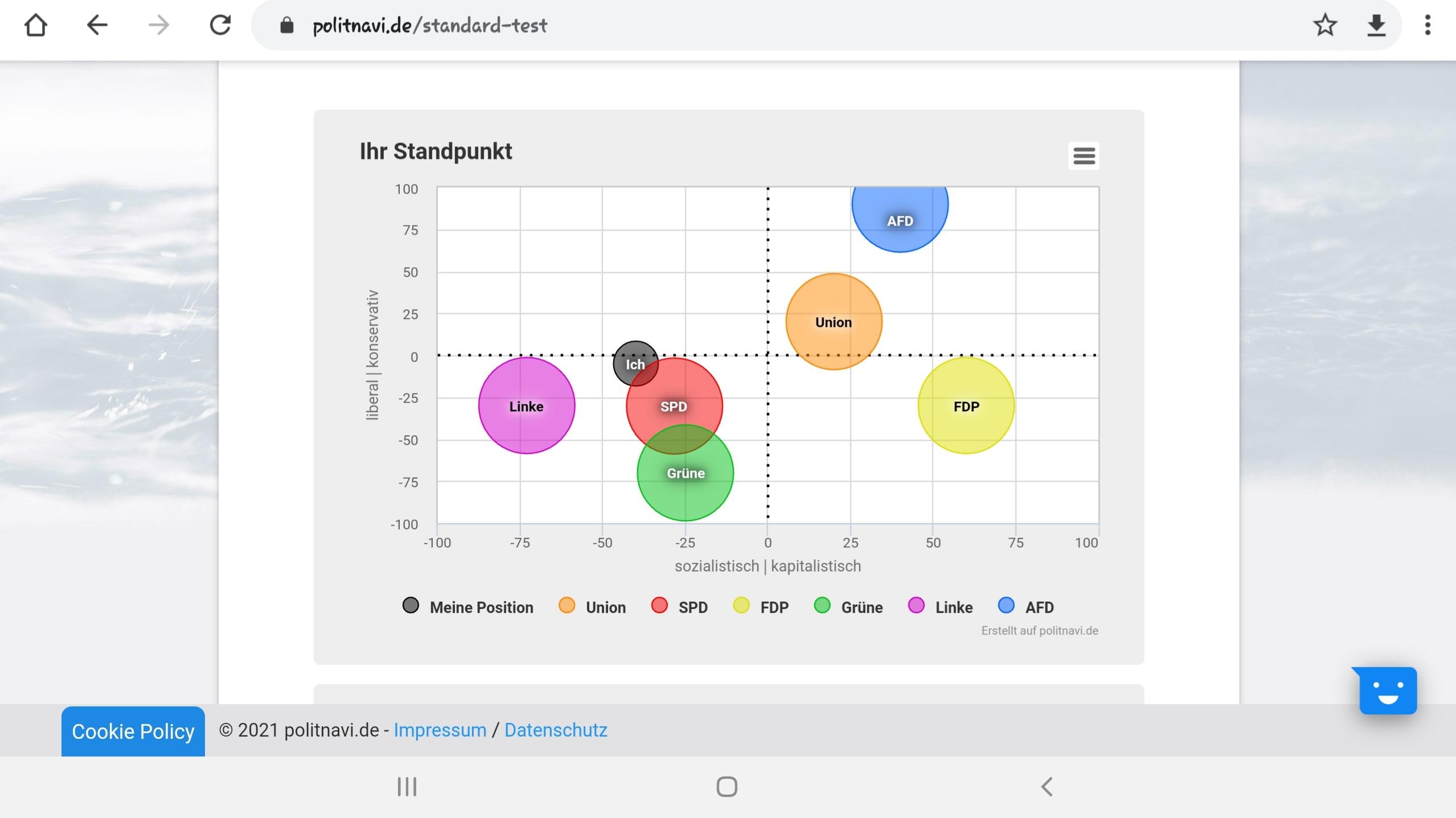Toggle AFD series in the legend
The width and height of the screenshot is (1456, 818).
pyautogui.click(x=1026, y=607)
